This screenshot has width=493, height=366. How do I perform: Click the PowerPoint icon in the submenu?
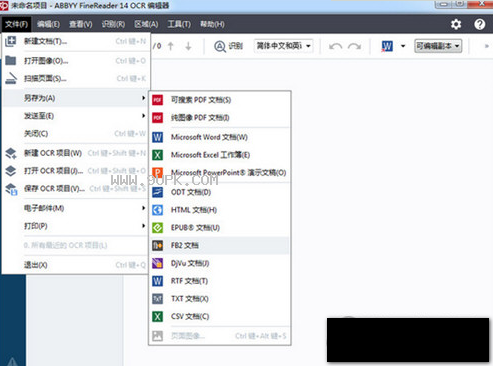[x=157, y=172]
